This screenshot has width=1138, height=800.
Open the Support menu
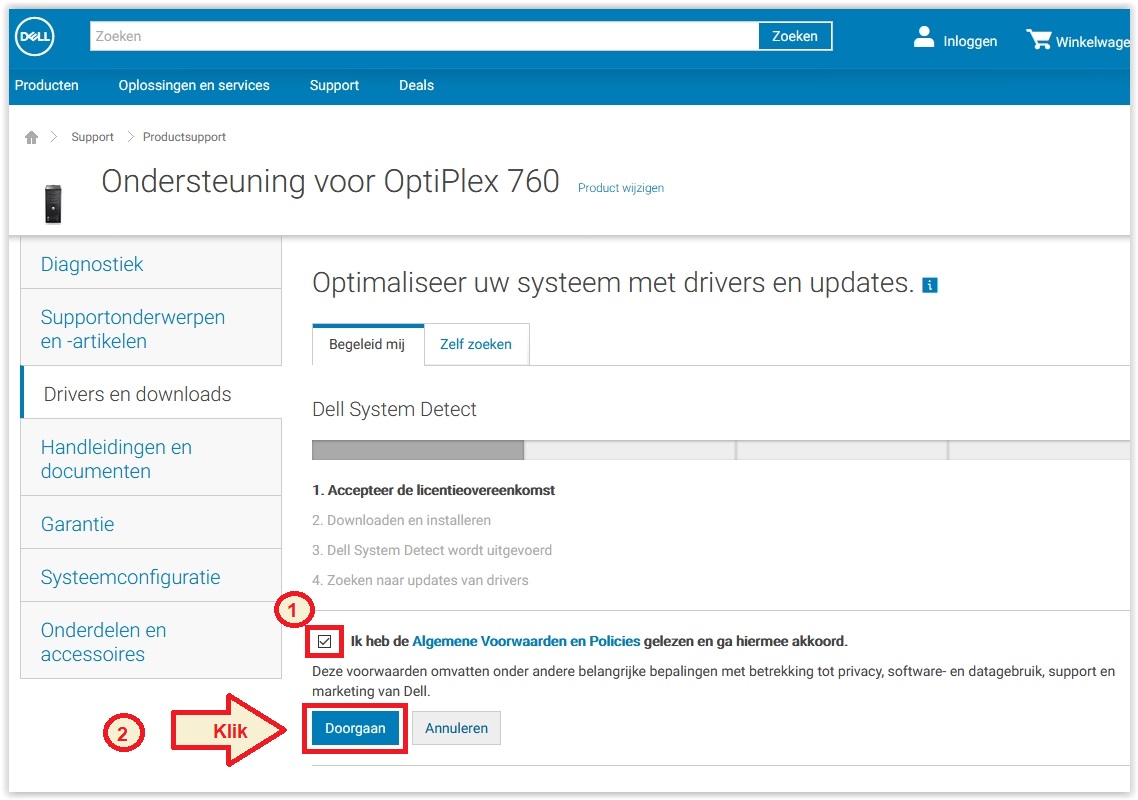pos(334,86)
